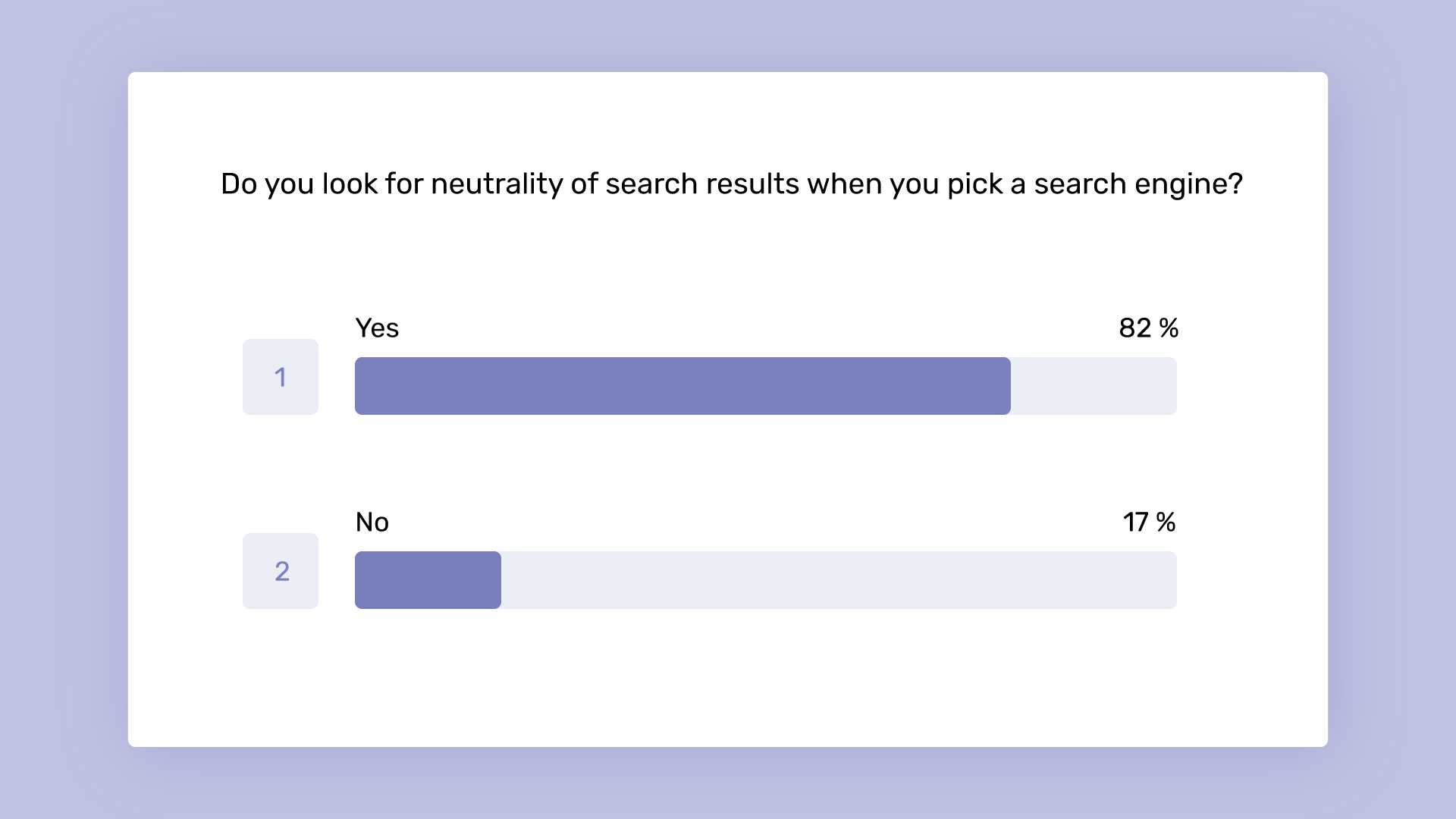Click the words 'search engine?' in heading
Image resolution: width=1456 pixels, height=819 pixels.
coord(1138,184)
